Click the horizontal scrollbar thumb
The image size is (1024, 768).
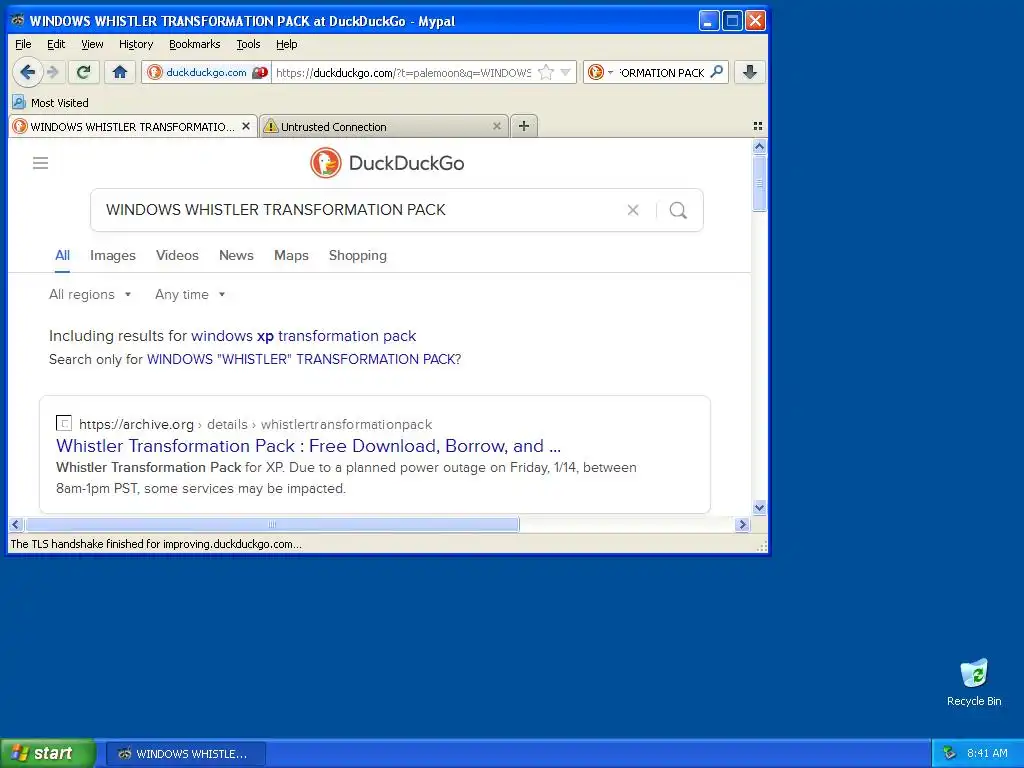click(x=272, y=524)
